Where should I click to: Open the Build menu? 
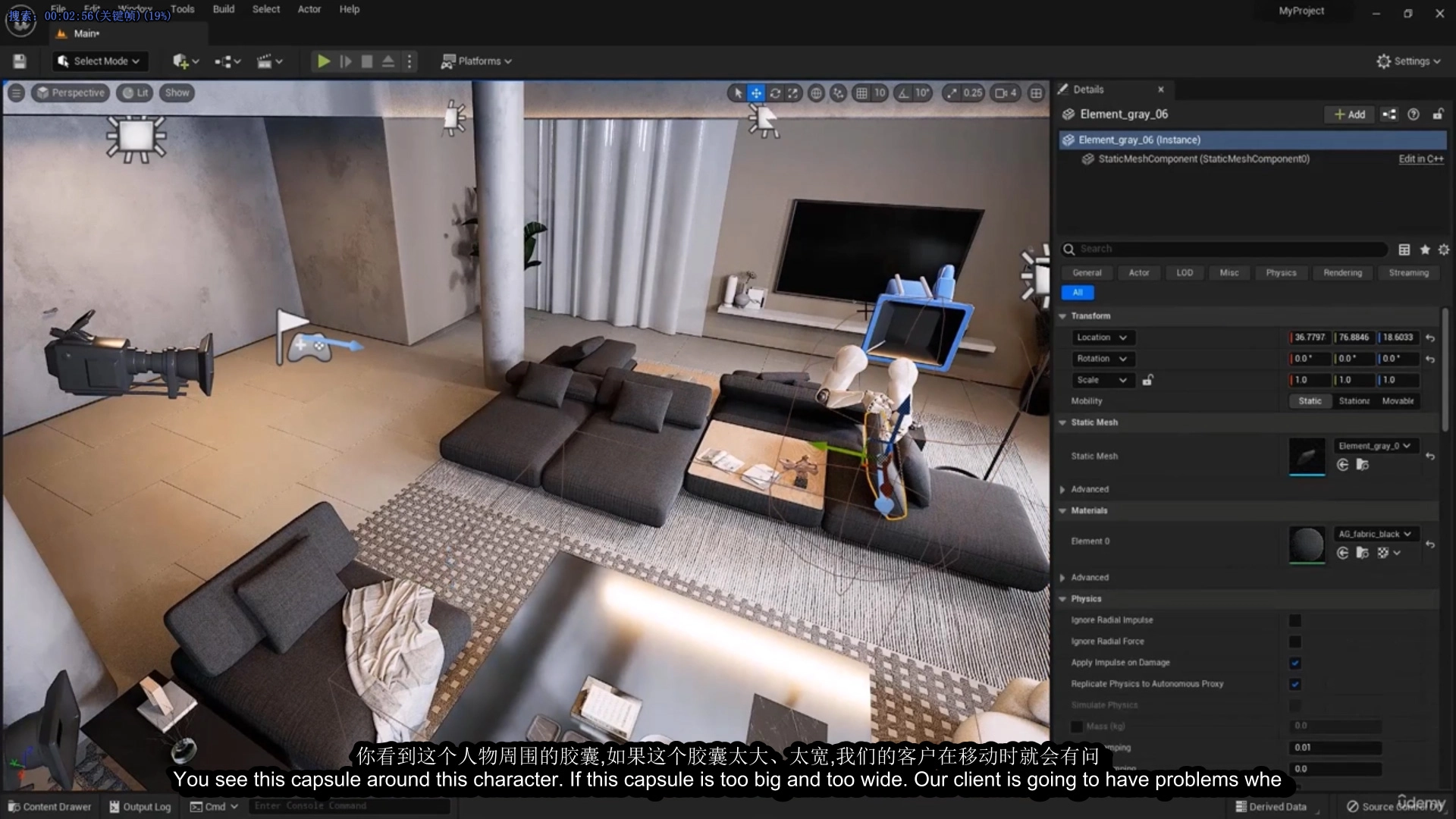click(223, 9)
